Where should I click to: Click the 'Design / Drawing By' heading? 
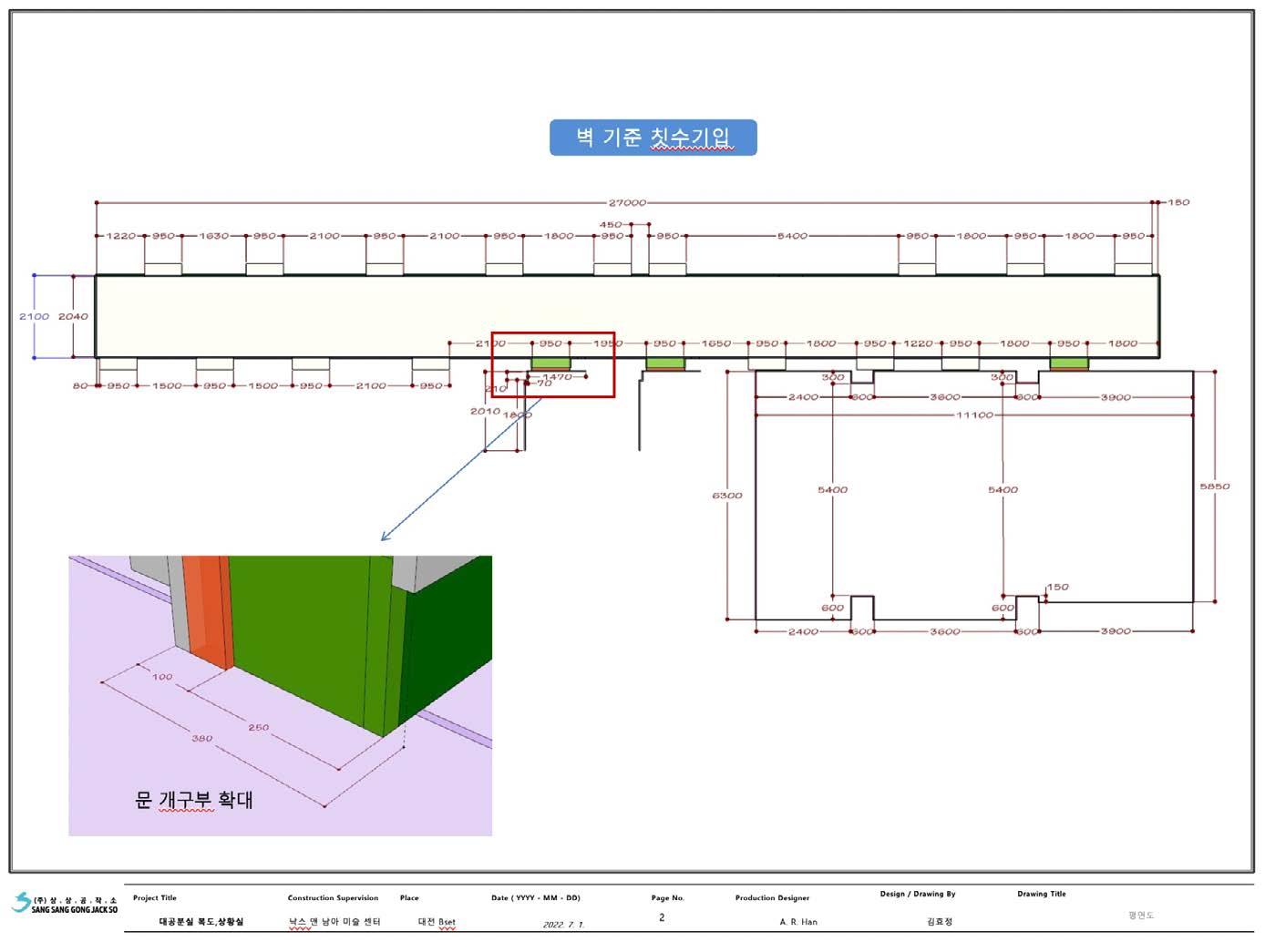point(918,894)
